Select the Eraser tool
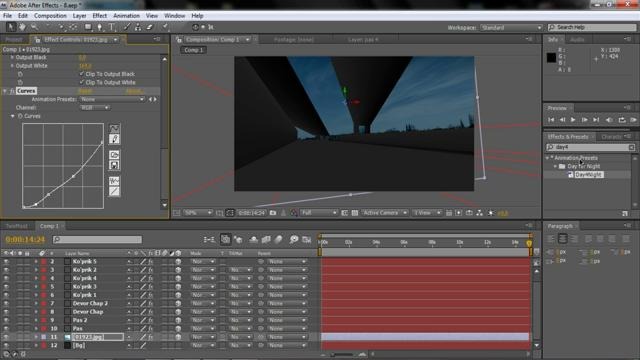The image size is (640, 360). pos(149,27)
